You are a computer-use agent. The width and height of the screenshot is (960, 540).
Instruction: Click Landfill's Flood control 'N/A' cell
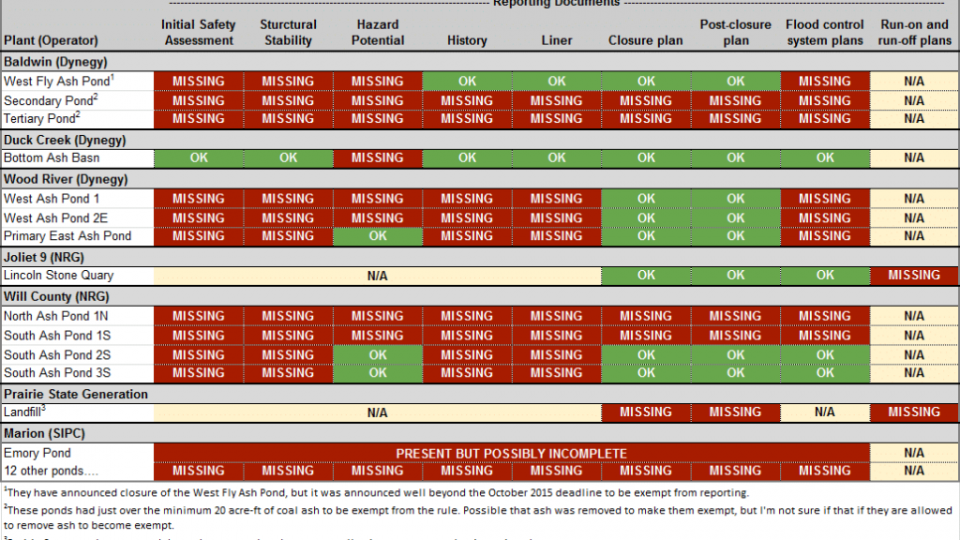pos(825,412)
